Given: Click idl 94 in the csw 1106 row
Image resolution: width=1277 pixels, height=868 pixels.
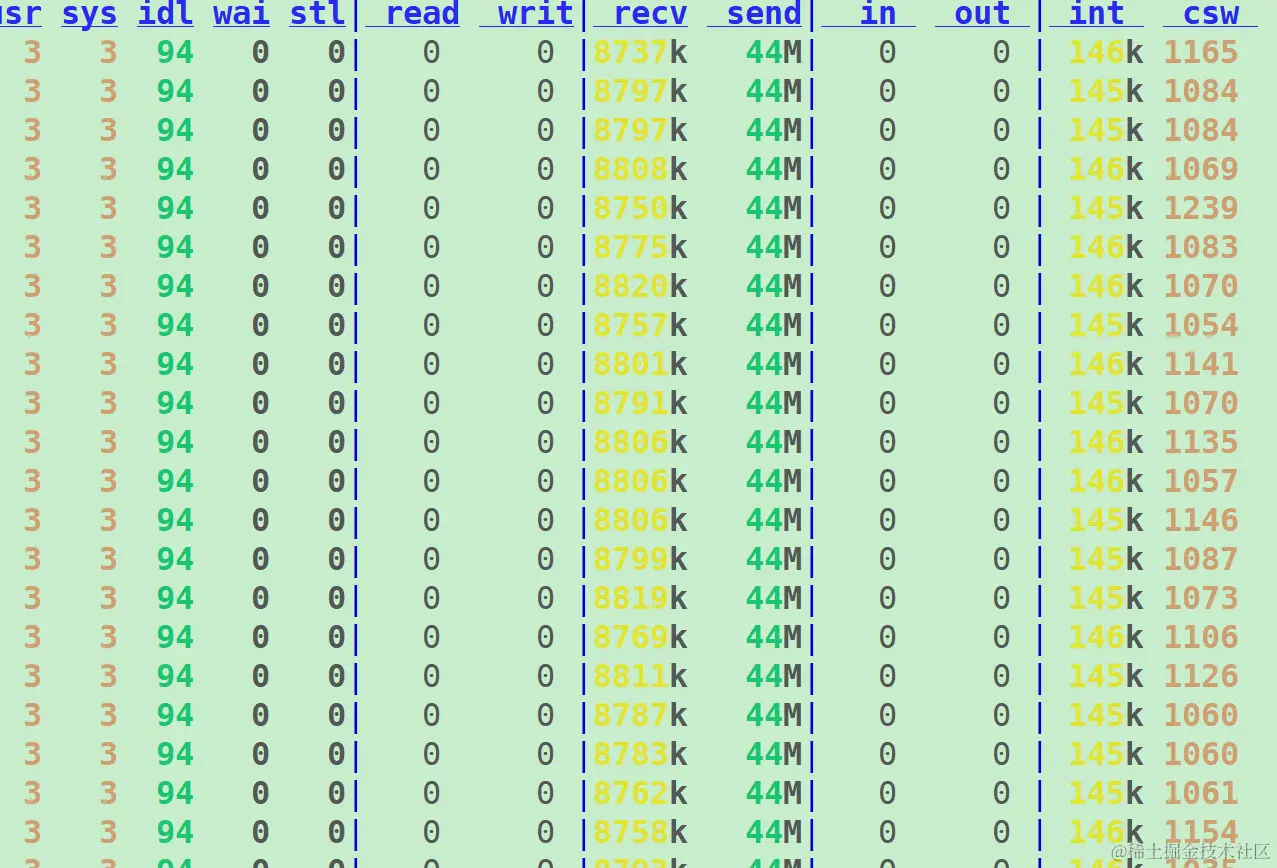Looking at the screenshot, I should click(175, 637).
